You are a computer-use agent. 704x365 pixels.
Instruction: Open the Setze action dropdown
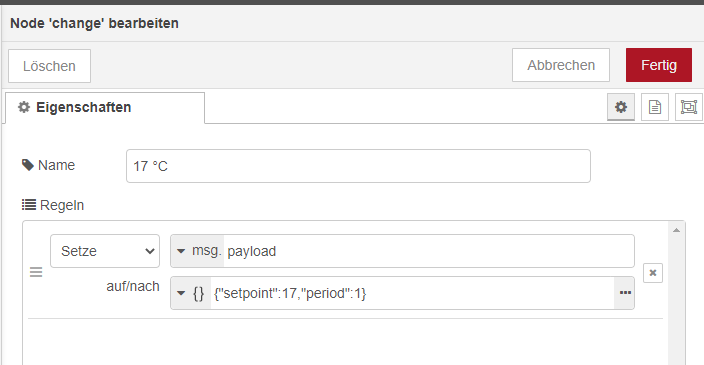click(x=105, y=251)
